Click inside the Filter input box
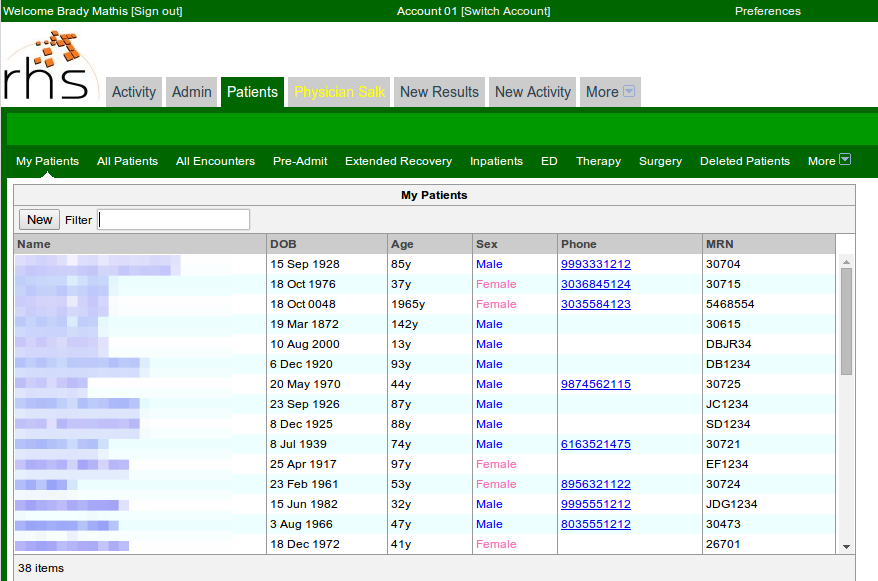 [x=172, y=219]
